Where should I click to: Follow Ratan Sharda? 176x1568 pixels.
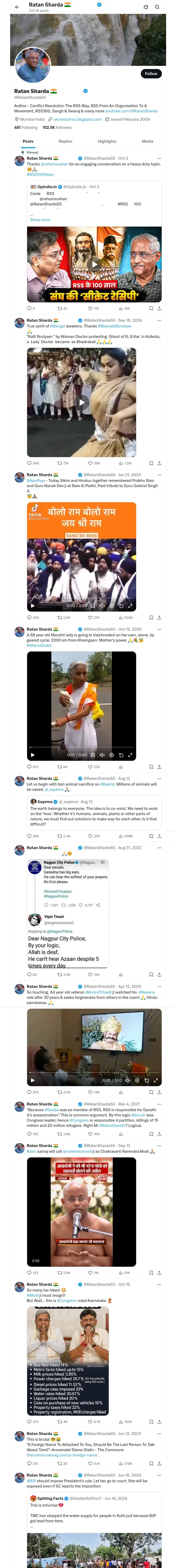tap(150, 74)
